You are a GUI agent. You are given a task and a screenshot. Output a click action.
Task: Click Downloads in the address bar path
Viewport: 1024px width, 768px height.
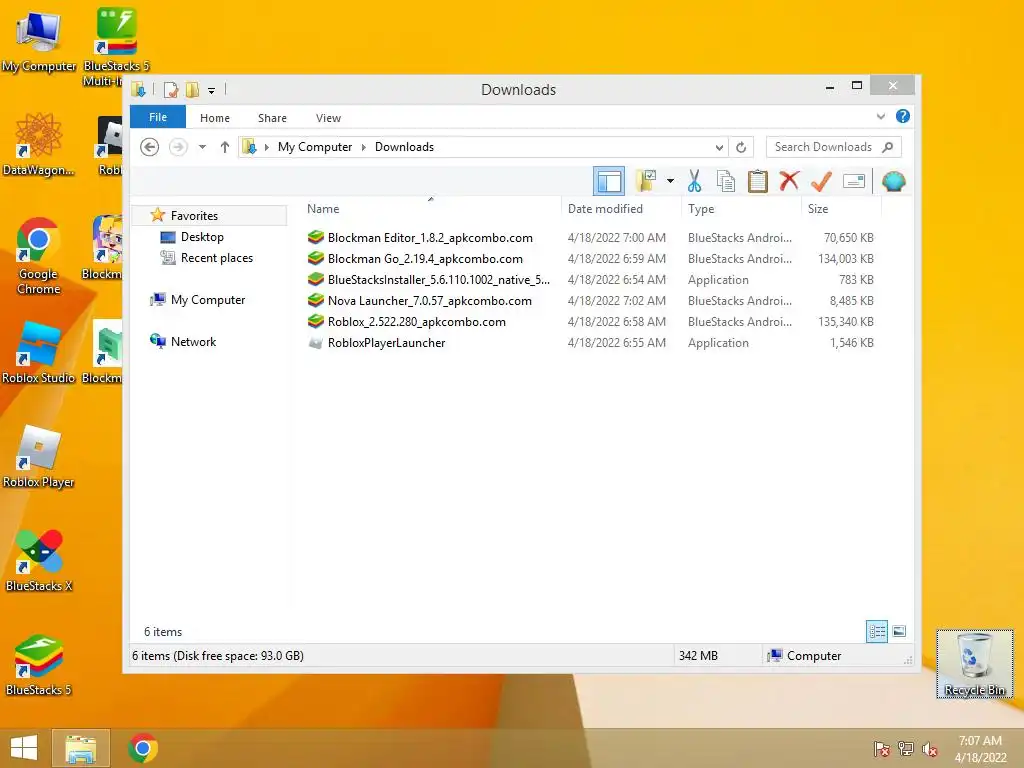(x=404, y=147)
